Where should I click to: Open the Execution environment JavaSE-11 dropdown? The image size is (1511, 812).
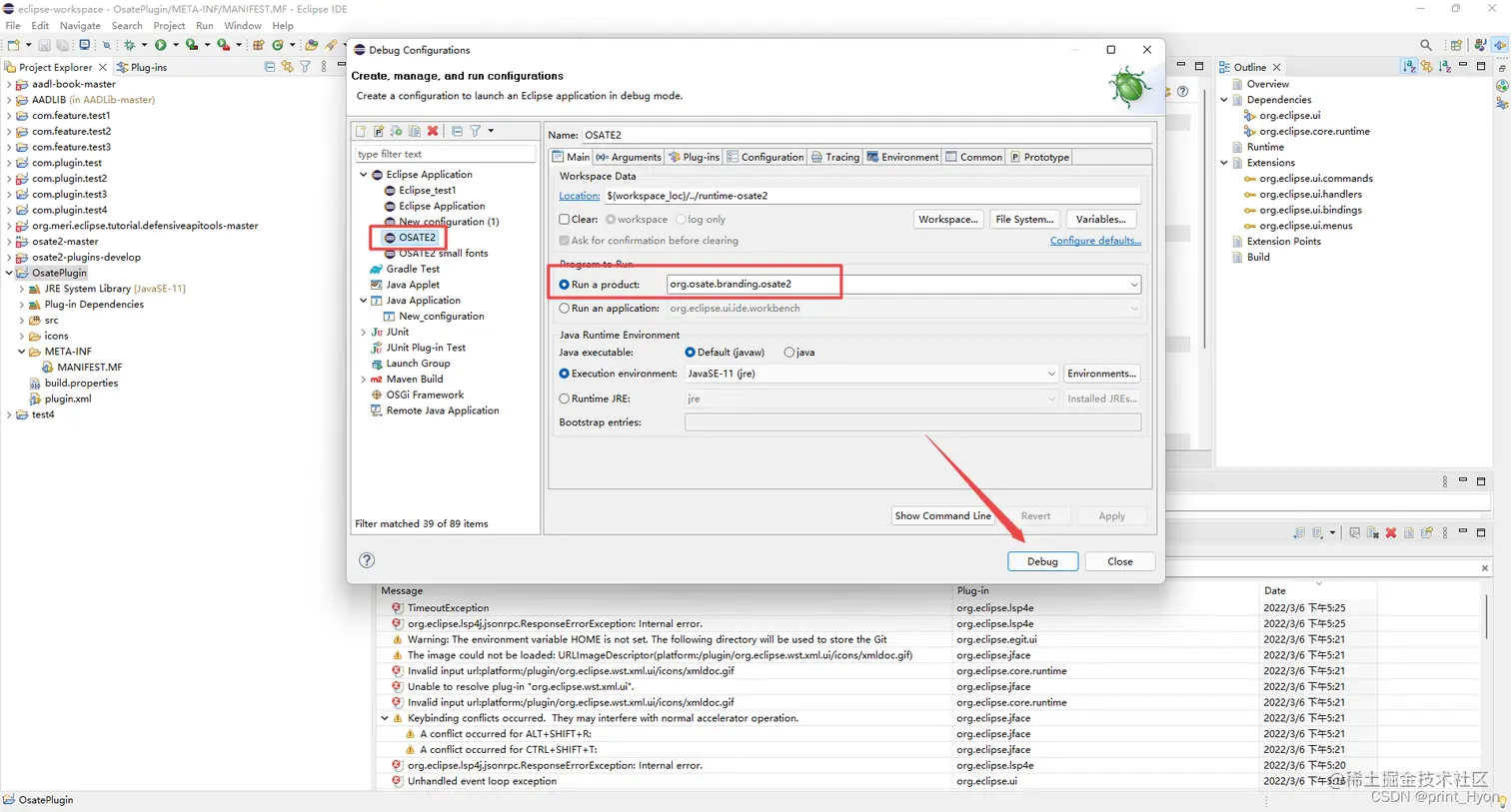click(x=1051, y=374)
